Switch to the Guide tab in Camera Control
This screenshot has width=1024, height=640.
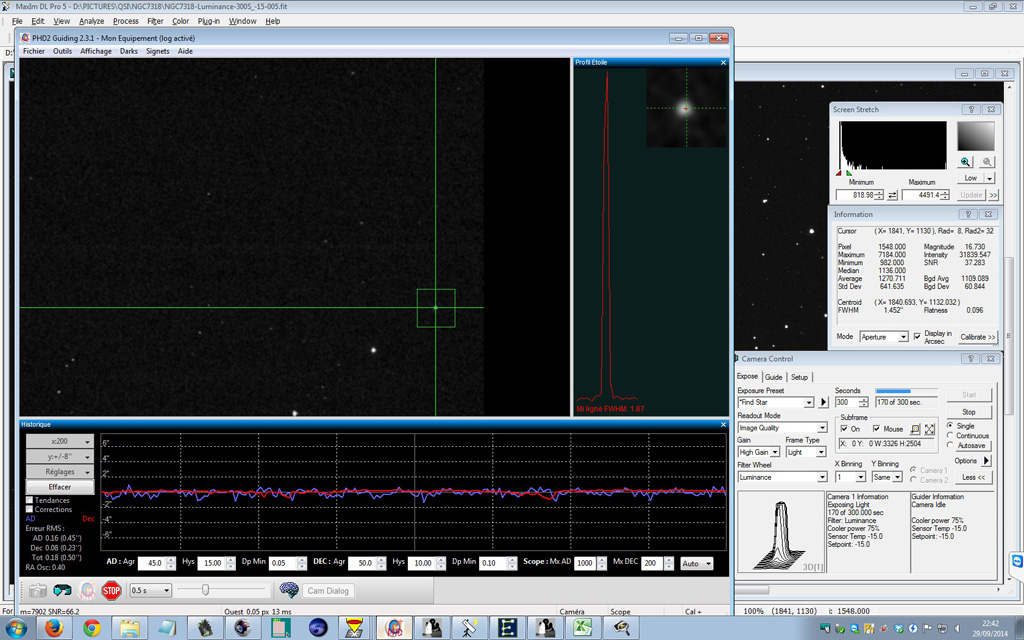click(775, 377)
